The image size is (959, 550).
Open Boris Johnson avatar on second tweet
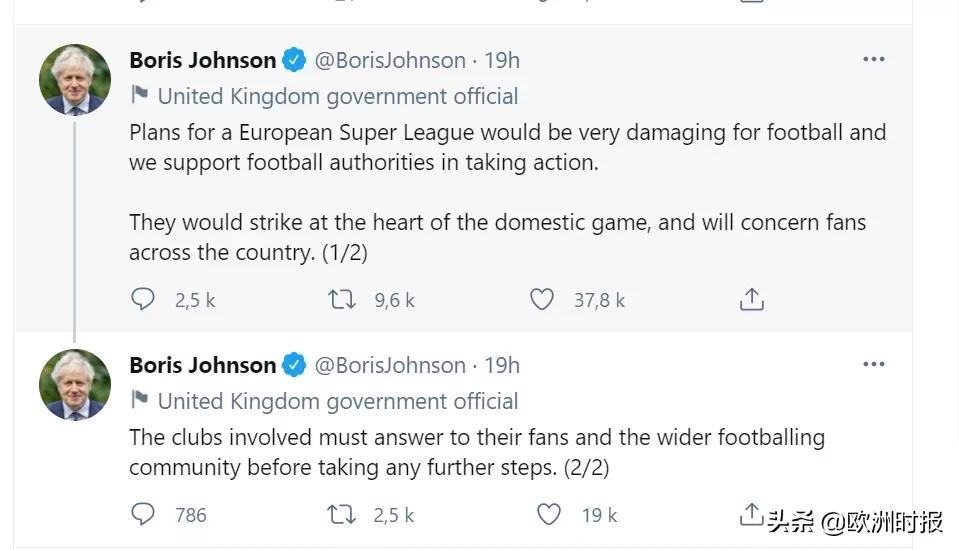(75, 385)
